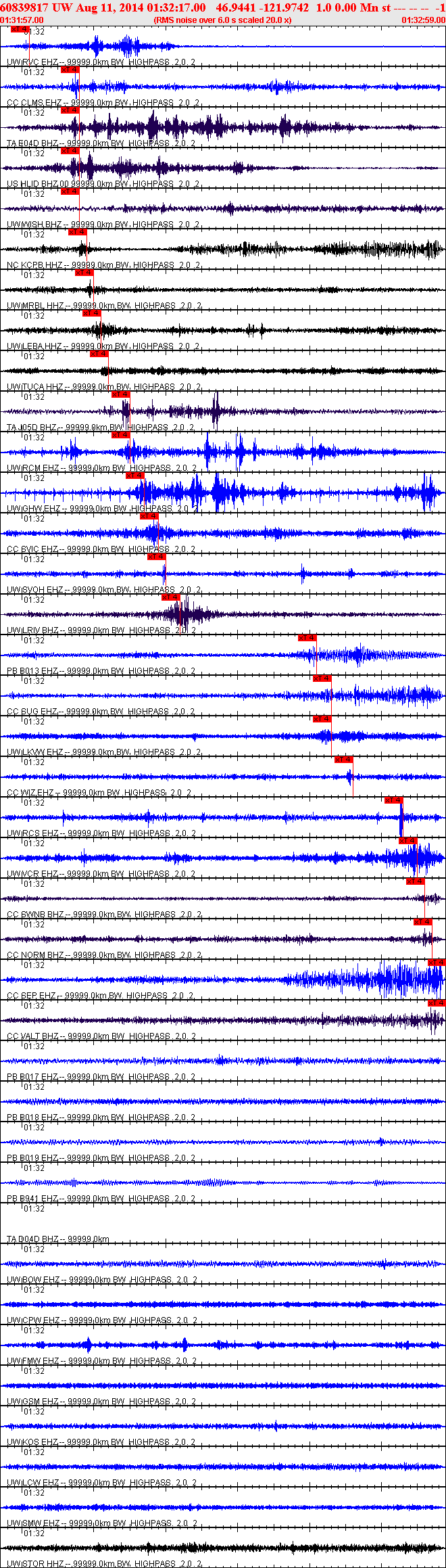The width and height of the screenshot is (446, 1568).
Task: Click the event ID 60839817 in header
Action: (x=24, y=7)
